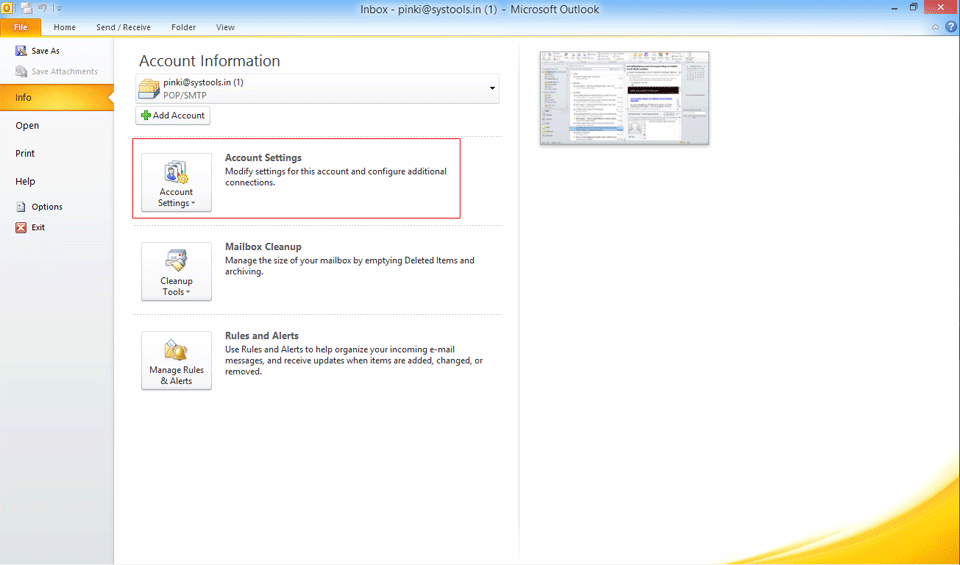Click the Manage Rules & Alerts button
This screenshot has height=565, width=960.
pos(176,361)
